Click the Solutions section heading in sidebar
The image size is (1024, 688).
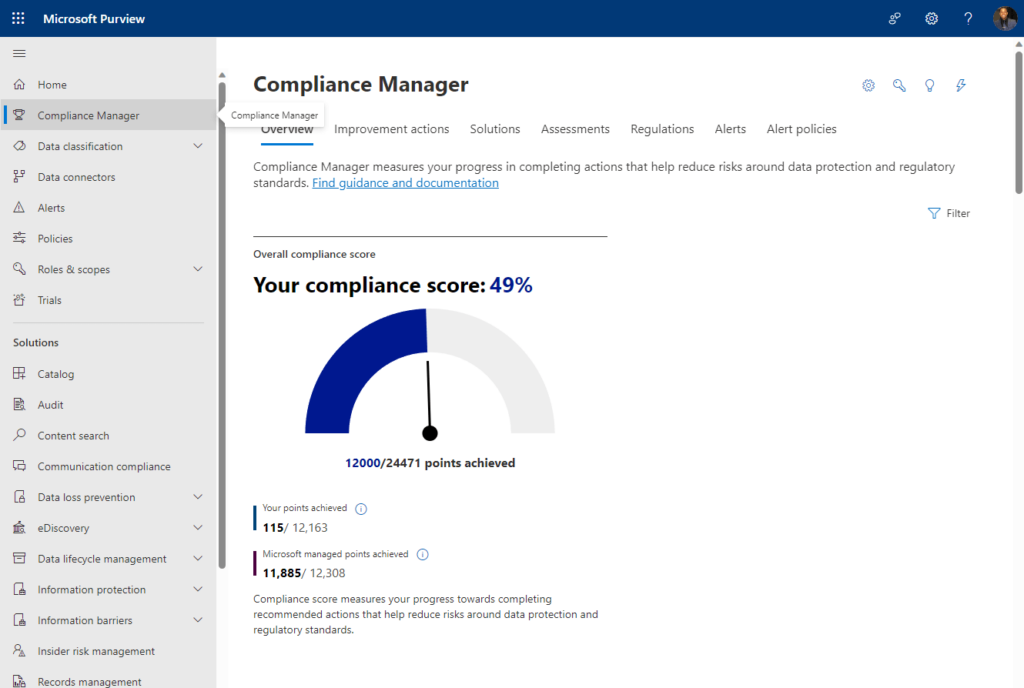(x=36, y=343)
